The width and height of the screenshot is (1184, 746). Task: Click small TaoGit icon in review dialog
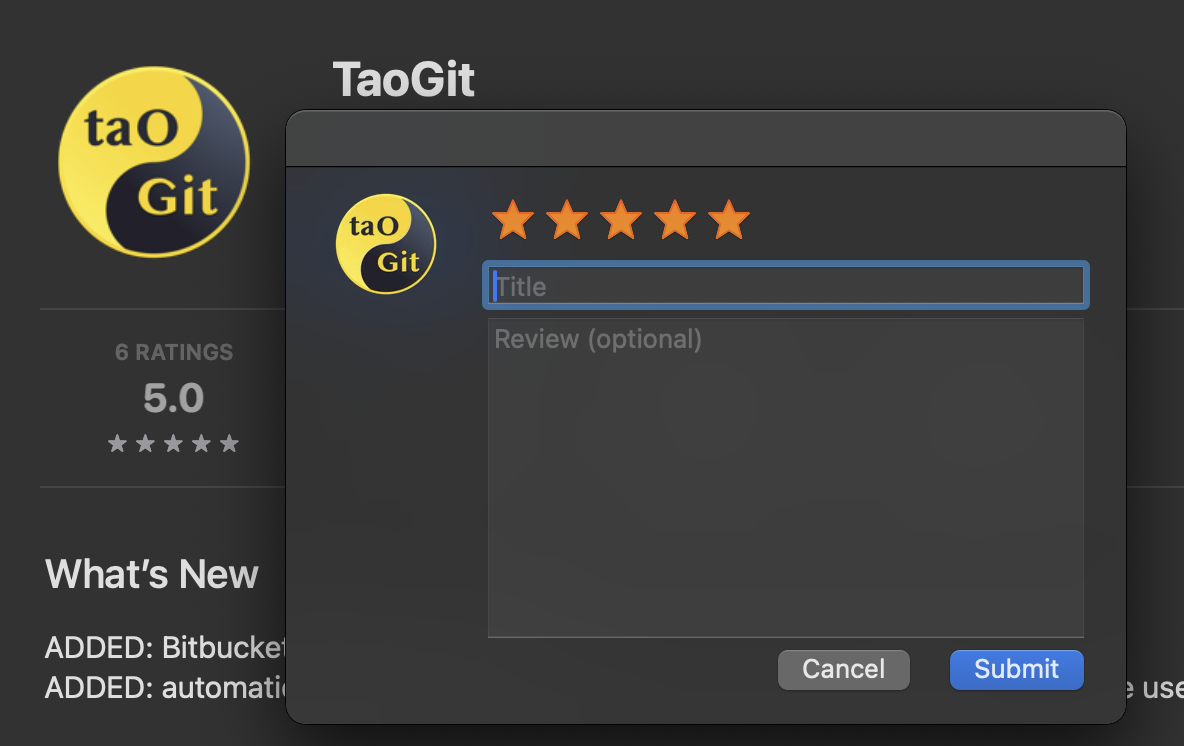[x=386, y=244]
